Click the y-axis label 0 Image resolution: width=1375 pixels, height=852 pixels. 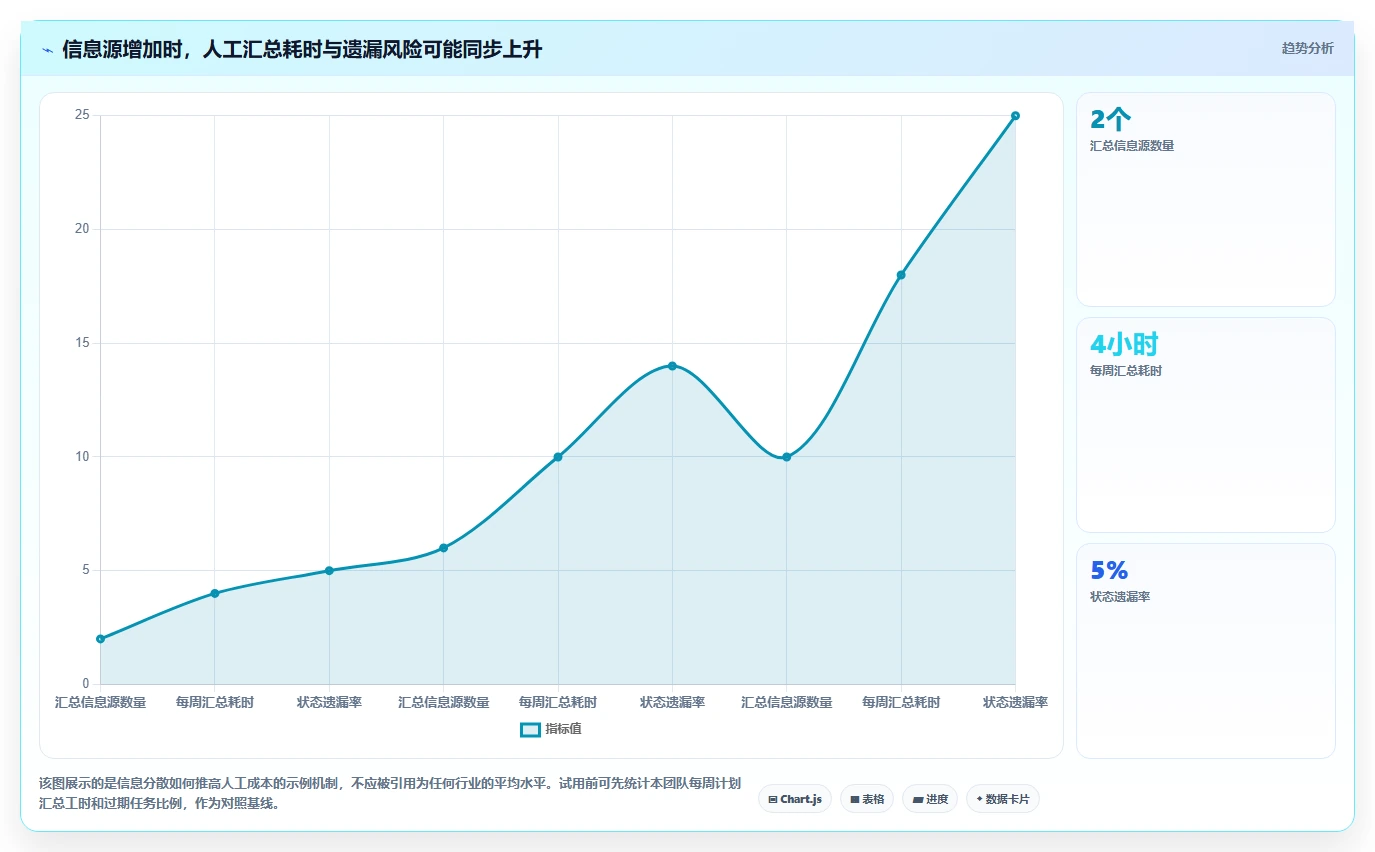(86, 684)
